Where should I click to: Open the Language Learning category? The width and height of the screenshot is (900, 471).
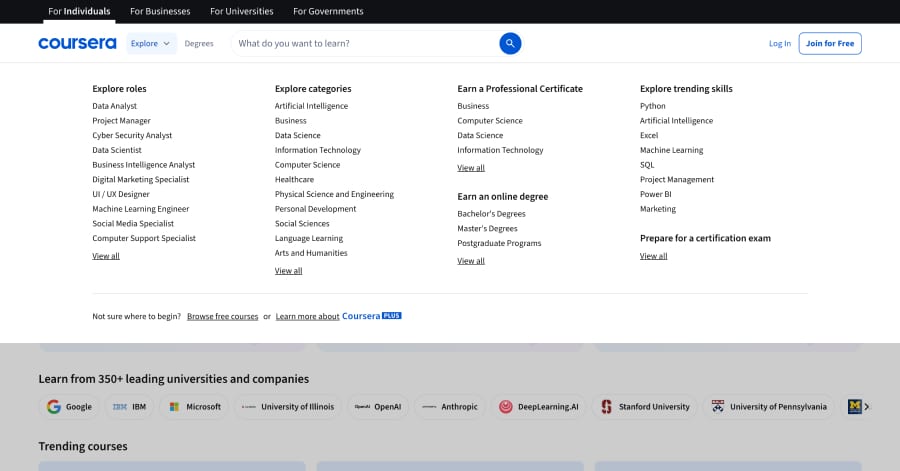click(x=309, y=238)
